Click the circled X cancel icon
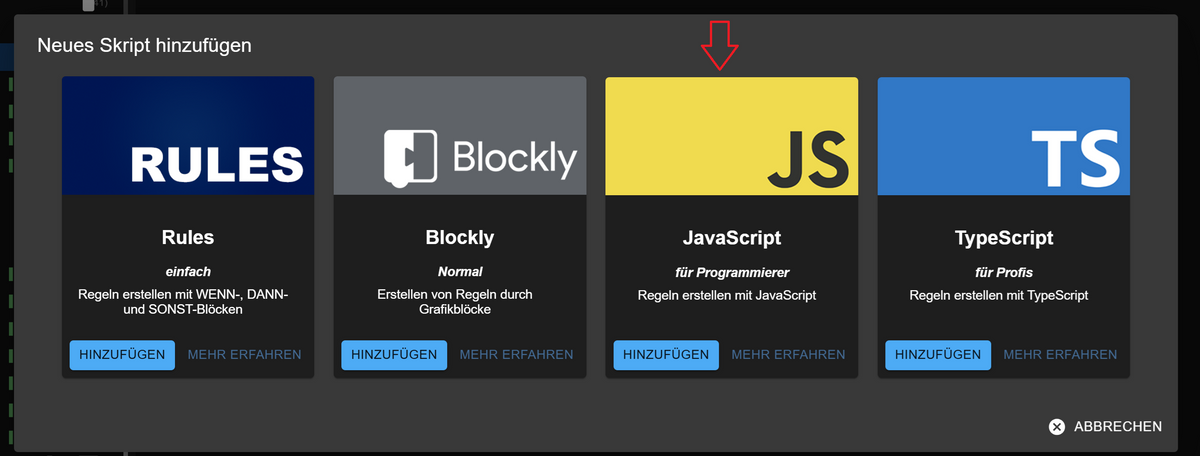1200x456 pixels. tap(1057, 427)
